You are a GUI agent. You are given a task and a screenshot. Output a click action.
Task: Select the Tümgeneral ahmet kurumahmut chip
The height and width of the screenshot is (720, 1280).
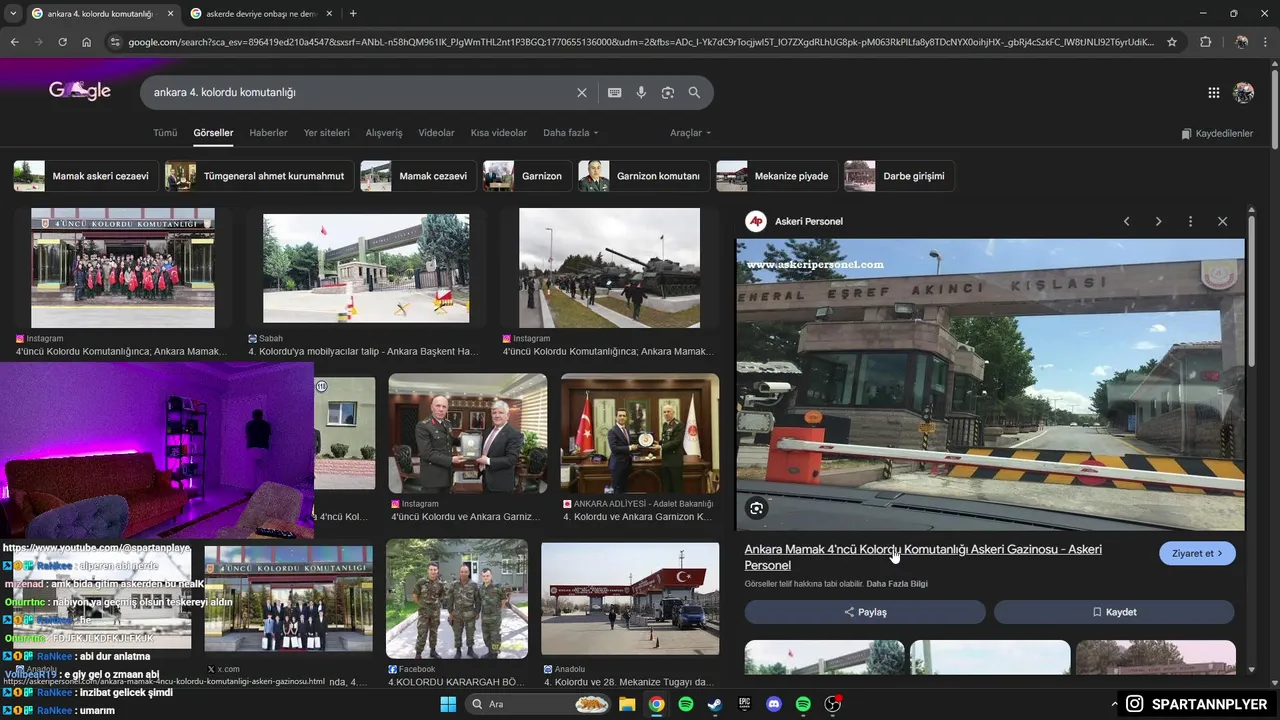(259, 176)
